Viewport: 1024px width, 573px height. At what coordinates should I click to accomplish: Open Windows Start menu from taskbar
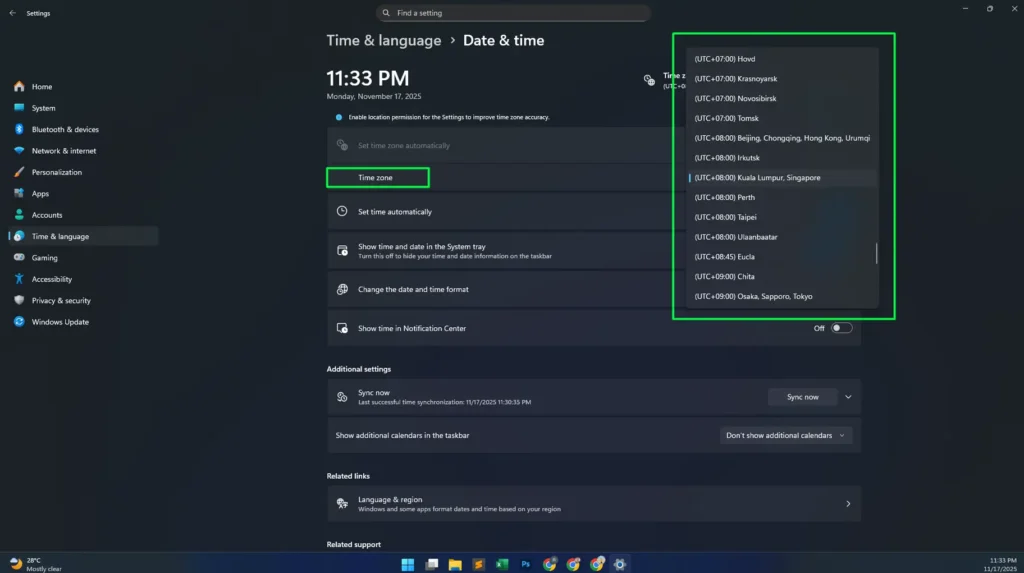tap(408, 565)
